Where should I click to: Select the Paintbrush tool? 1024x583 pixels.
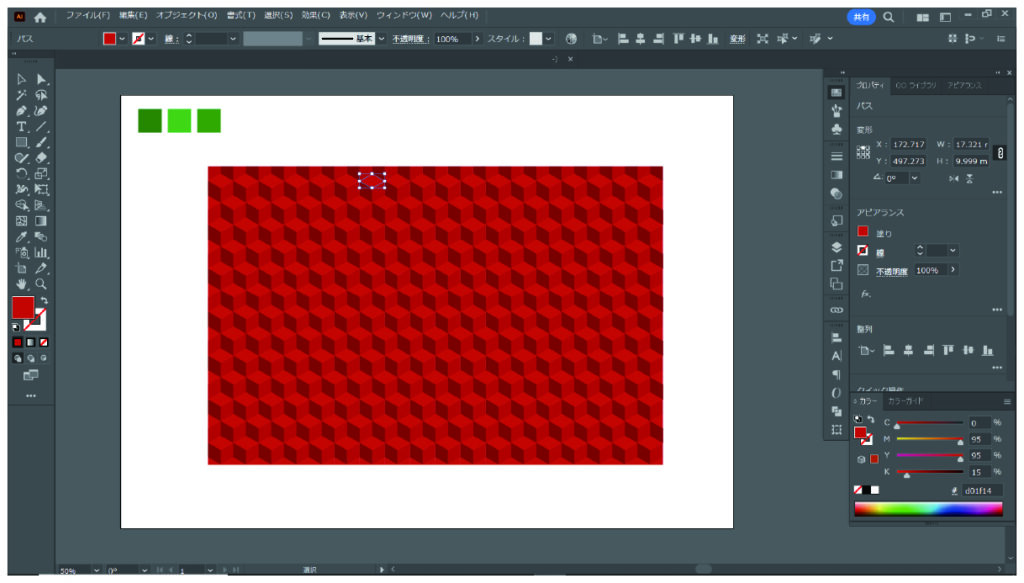(41, 142)
